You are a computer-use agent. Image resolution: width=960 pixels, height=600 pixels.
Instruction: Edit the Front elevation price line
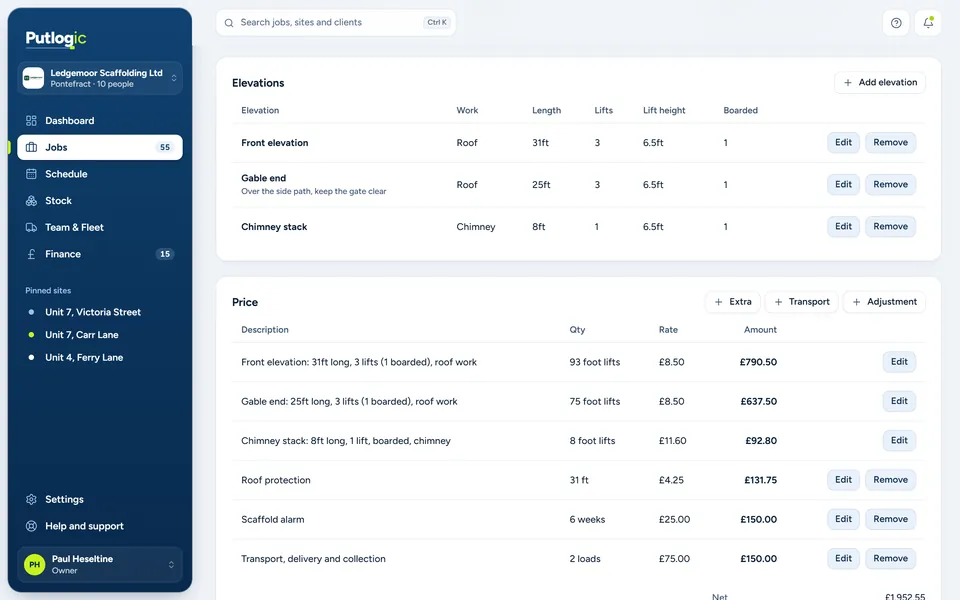899,362
